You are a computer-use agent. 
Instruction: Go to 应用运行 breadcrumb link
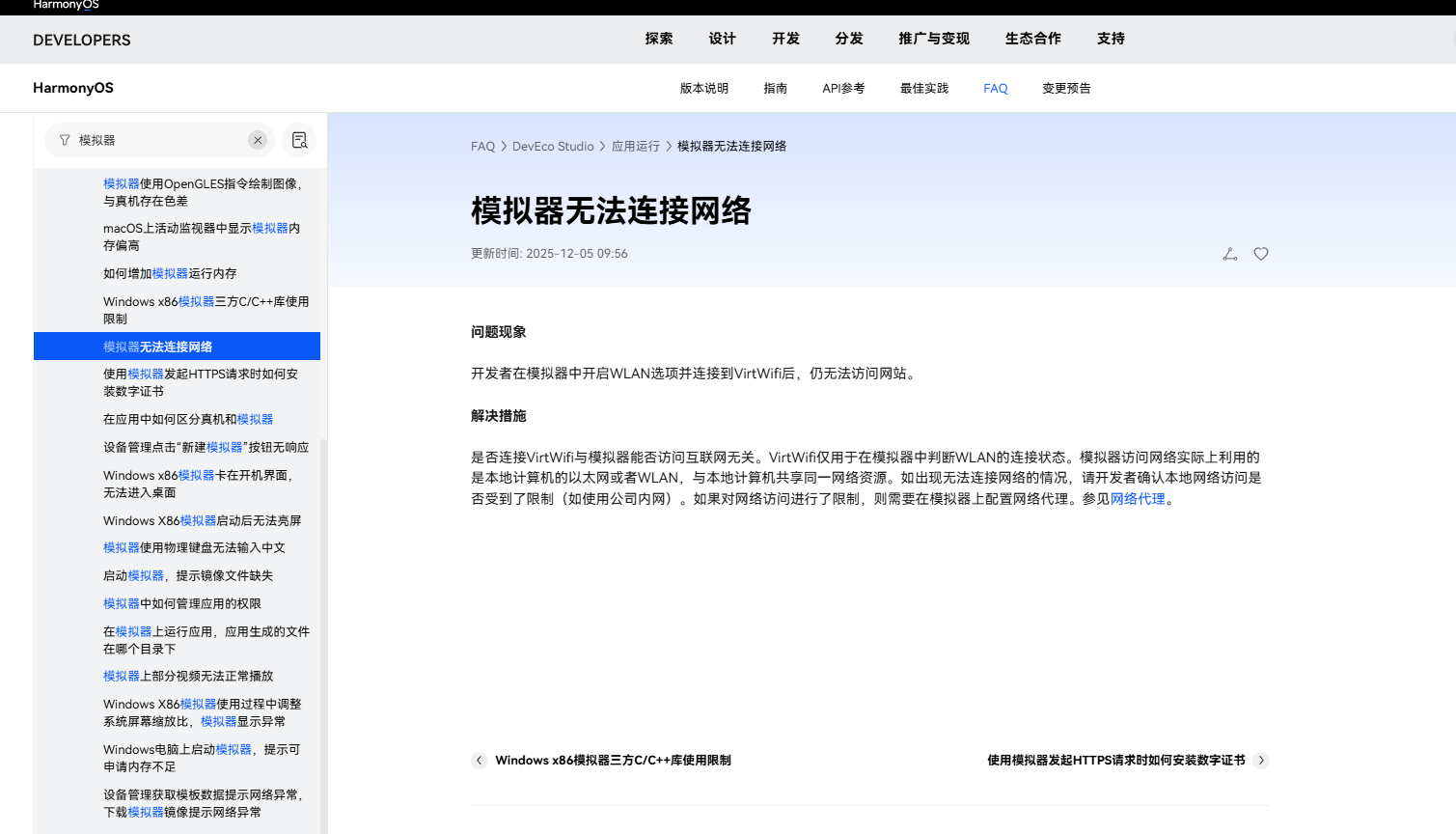[x=636, y=147]
